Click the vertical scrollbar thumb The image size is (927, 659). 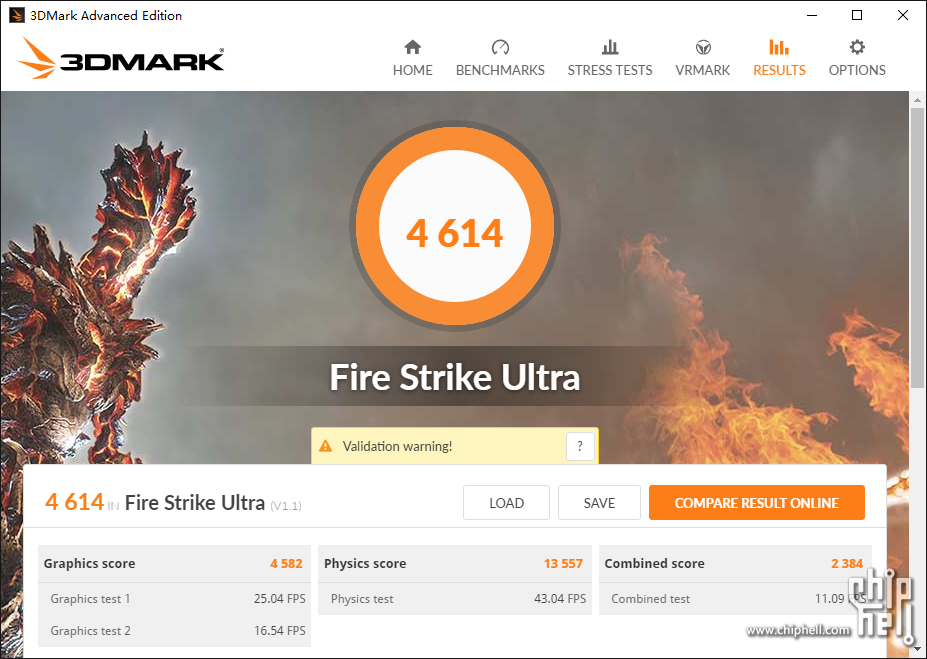point(917,248)
